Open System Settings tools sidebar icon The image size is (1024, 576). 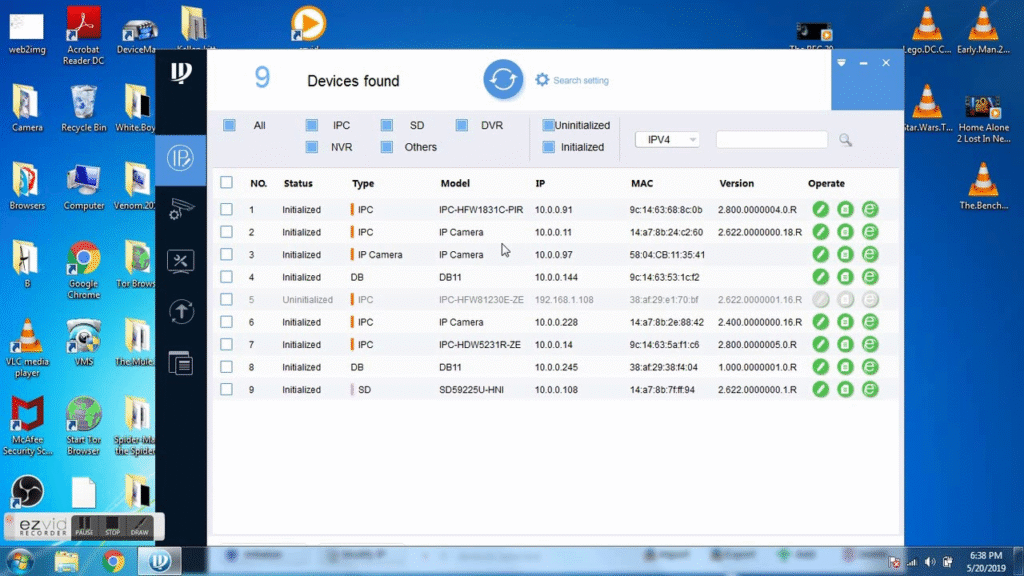coord(181,260)
